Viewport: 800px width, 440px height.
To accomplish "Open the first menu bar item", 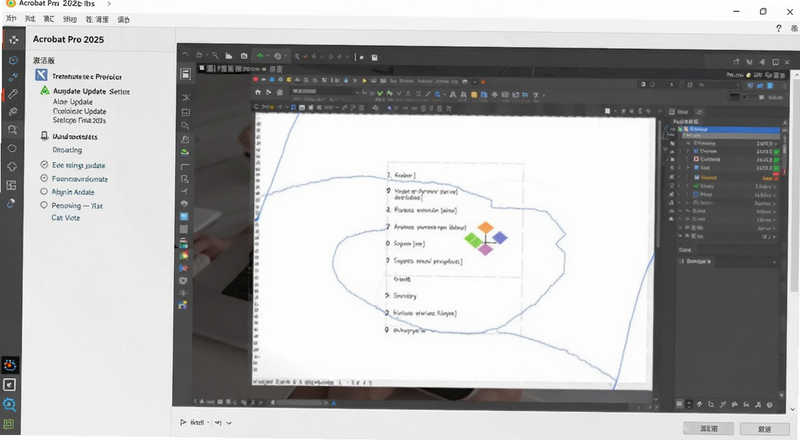I will click(x=11, y=18).
